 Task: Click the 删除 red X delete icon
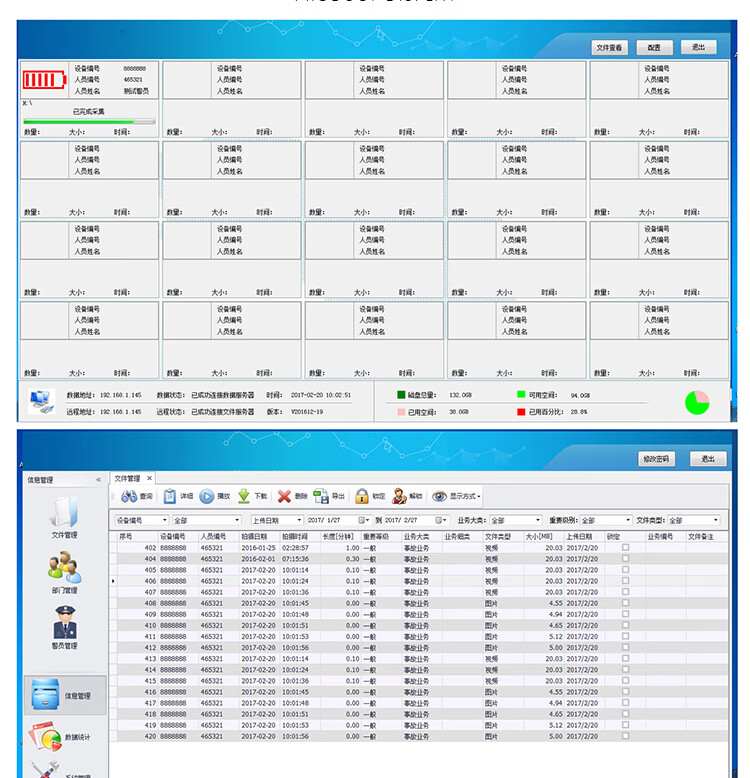284,496
